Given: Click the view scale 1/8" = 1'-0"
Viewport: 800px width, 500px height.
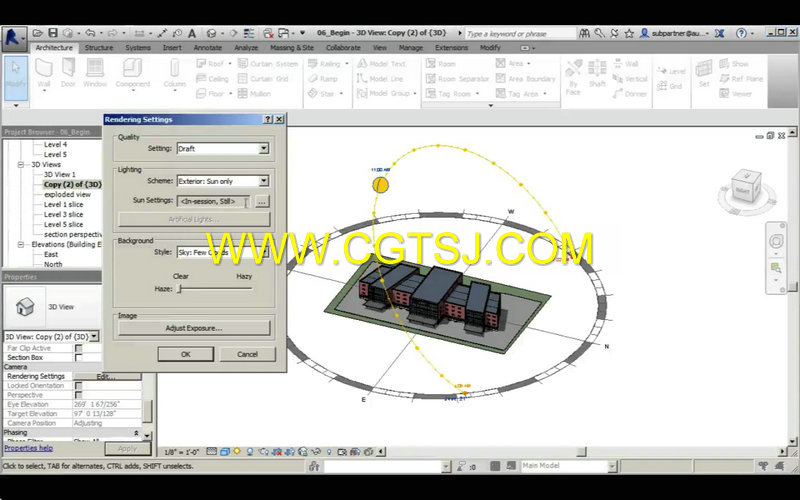Looking at the screenshot, I should click(x=183, y=452).
